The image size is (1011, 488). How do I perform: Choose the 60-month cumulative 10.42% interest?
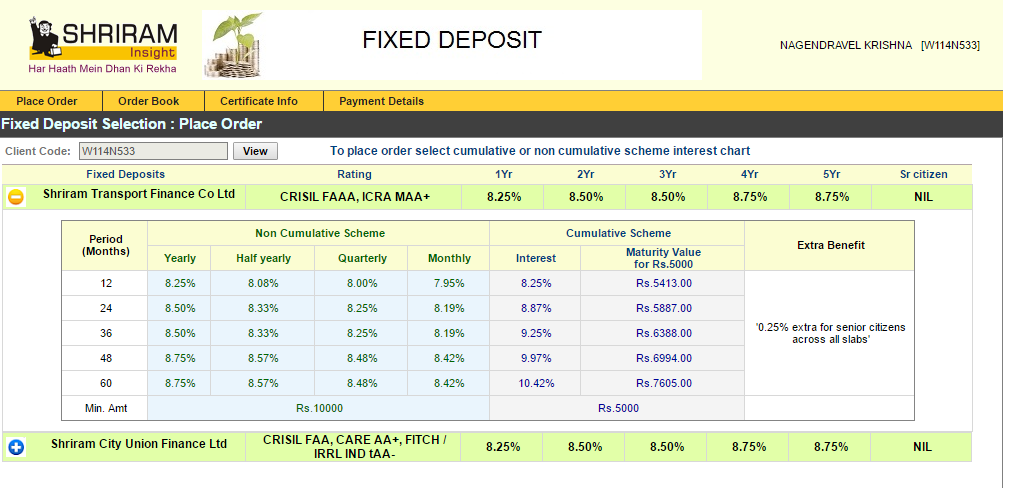(x=535, y=383)
